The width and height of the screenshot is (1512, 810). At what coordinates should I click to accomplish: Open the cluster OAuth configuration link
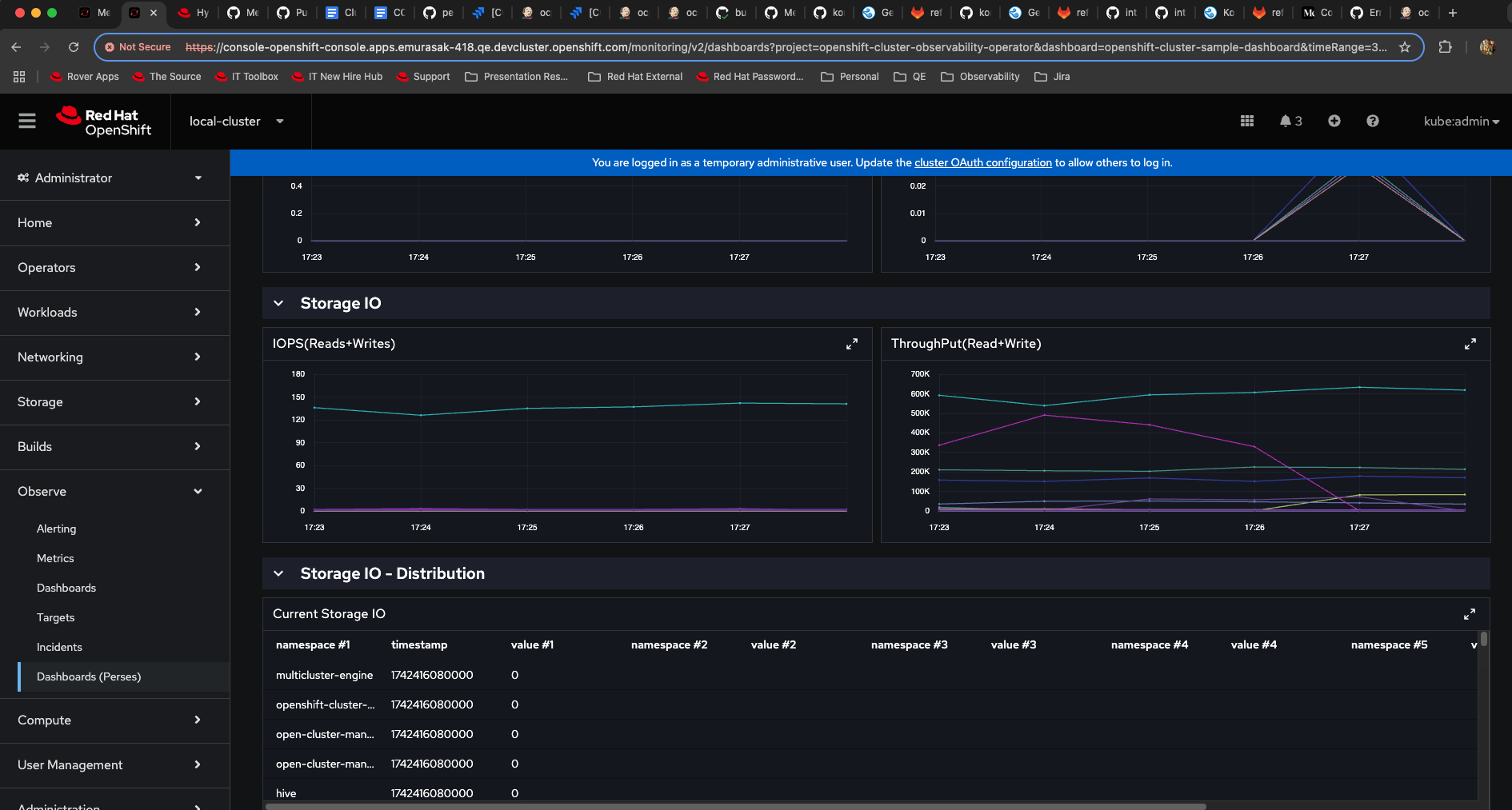pos(982,162)
